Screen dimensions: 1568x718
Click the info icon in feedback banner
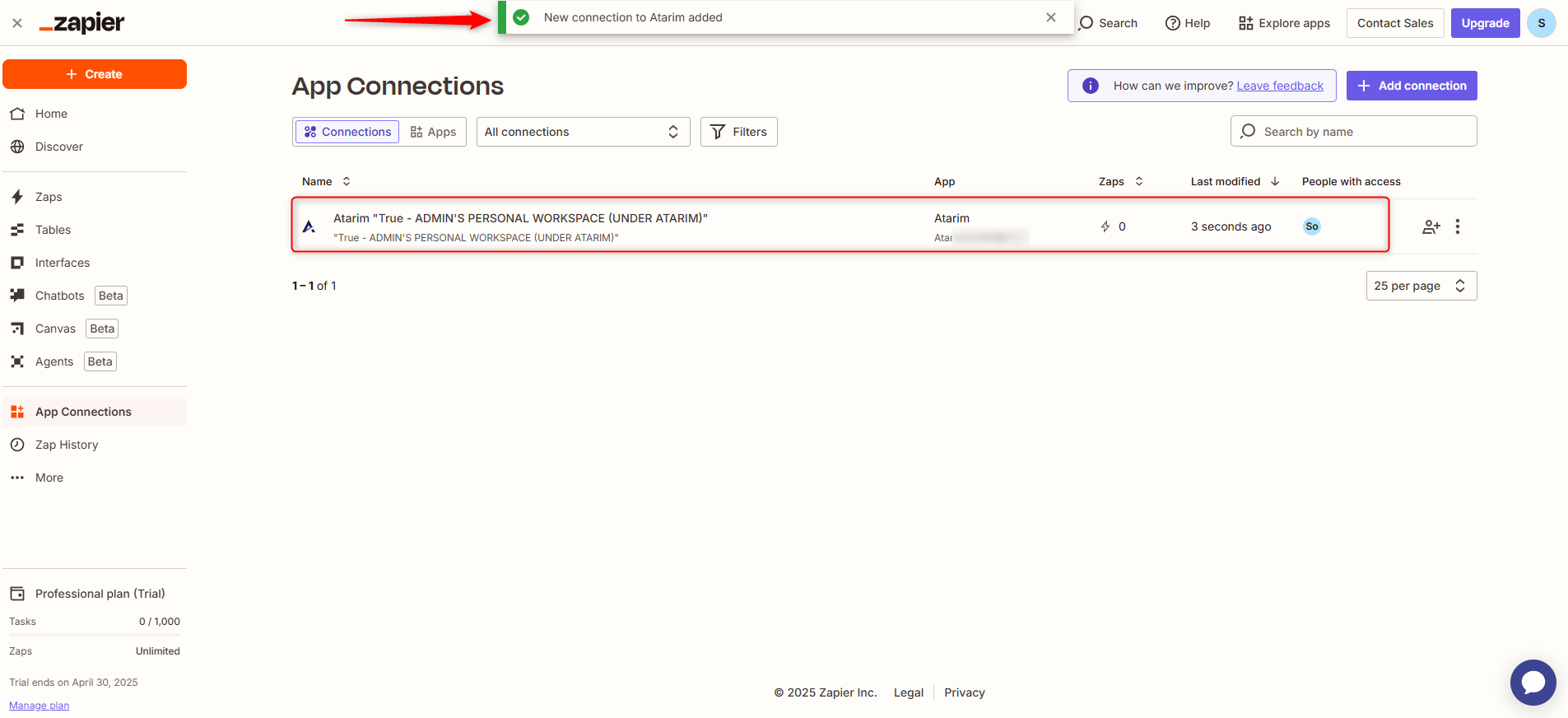click(x=1090, y=86)
